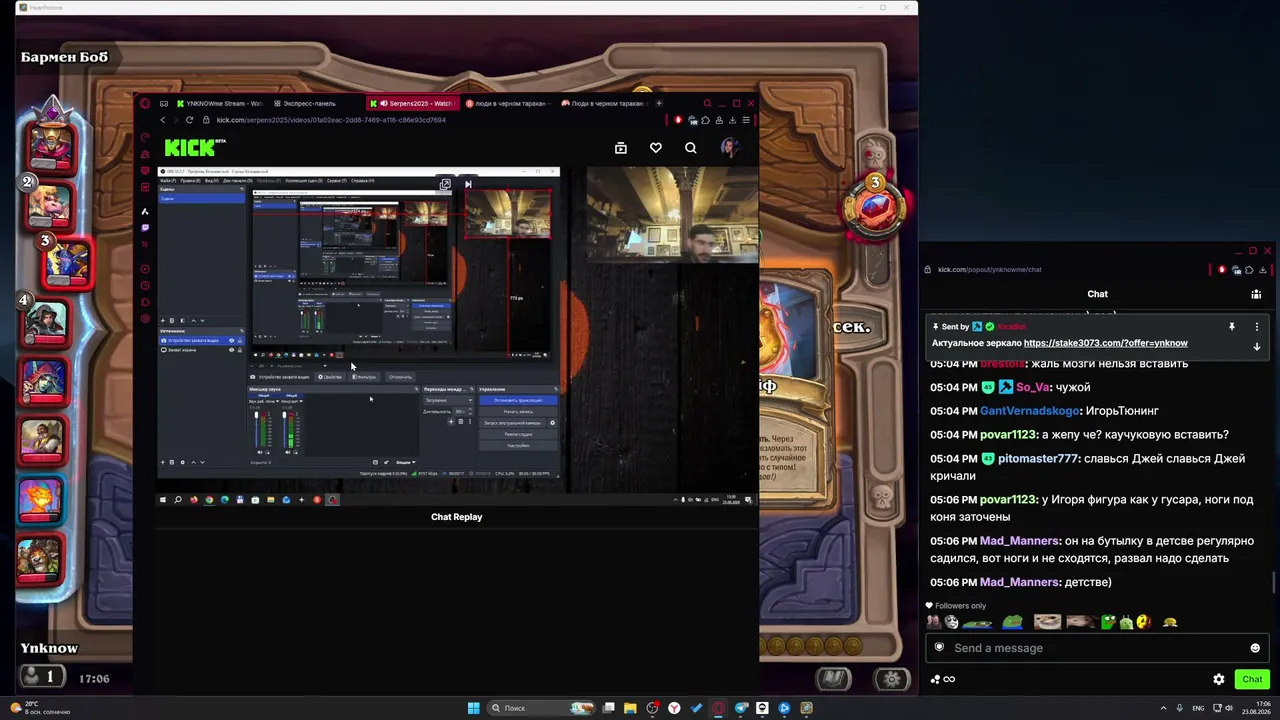Viewport: 1280px width, 720px height.
Task: Open Windows Start menu
Action: (474, 708)
